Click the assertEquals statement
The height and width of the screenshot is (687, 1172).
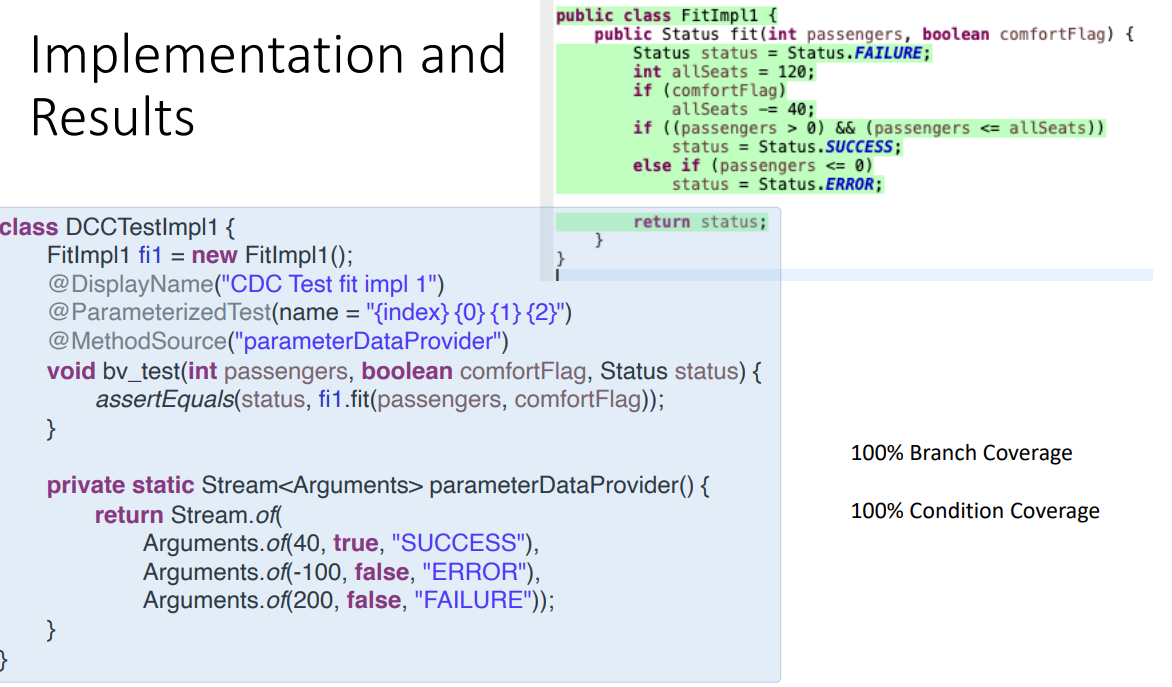(x=379, y=401)
